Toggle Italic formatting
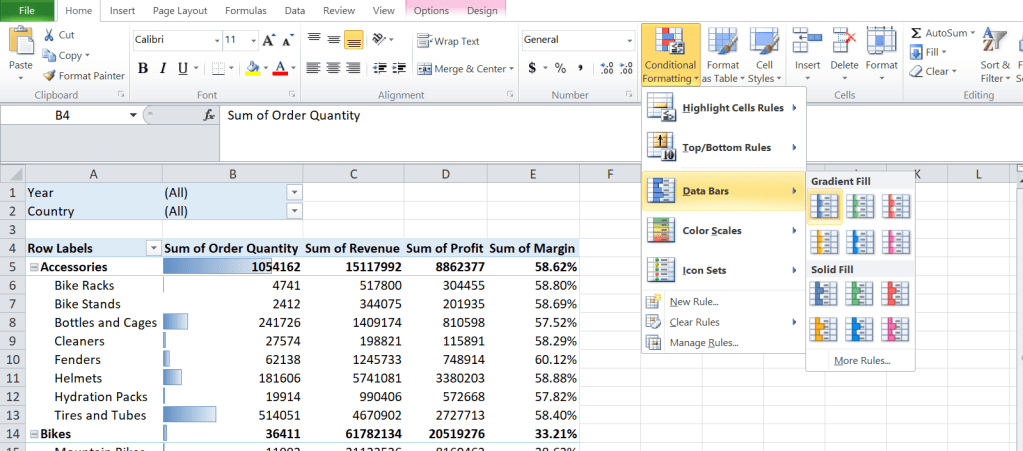 click(165, 69)
